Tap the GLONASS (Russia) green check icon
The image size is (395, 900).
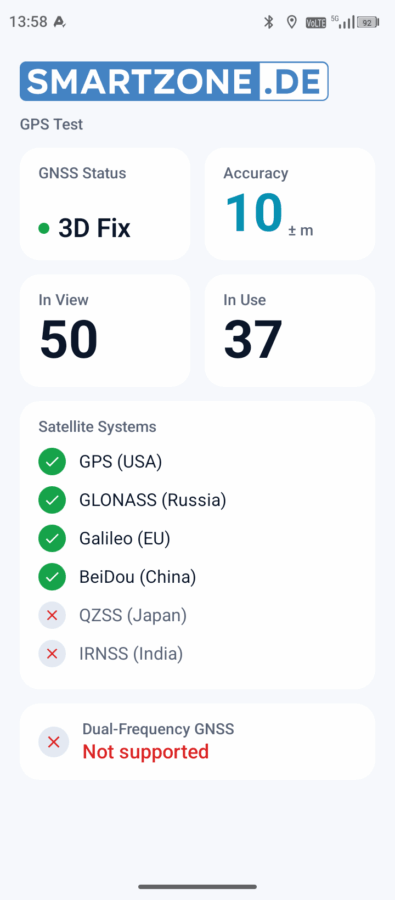pos(52,501)
